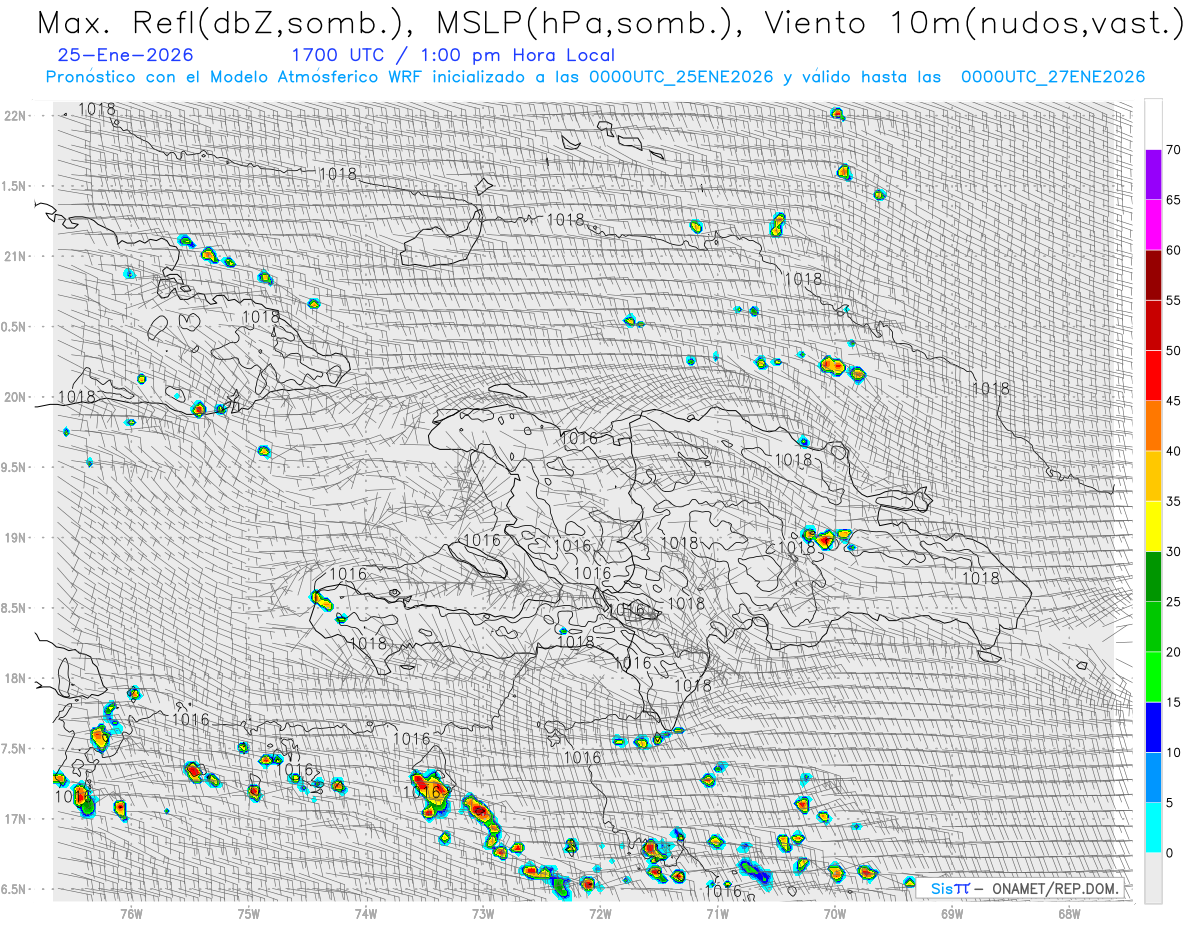Click the '70' value label on the color scale
The image size is (1200, 927).
[1174, 150]
